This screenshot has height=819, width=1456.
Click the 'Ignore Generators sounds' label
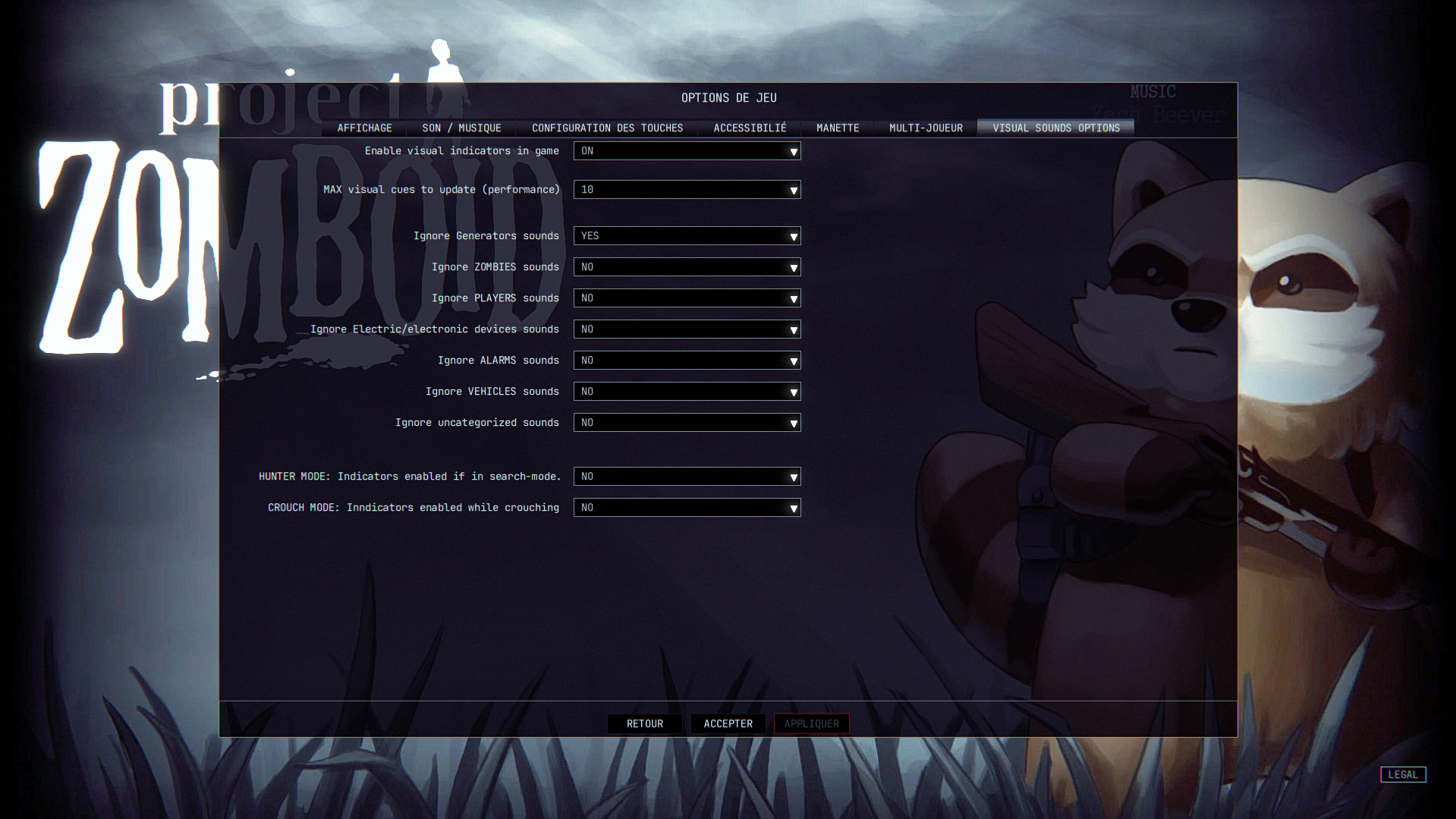tap(486, 236)
